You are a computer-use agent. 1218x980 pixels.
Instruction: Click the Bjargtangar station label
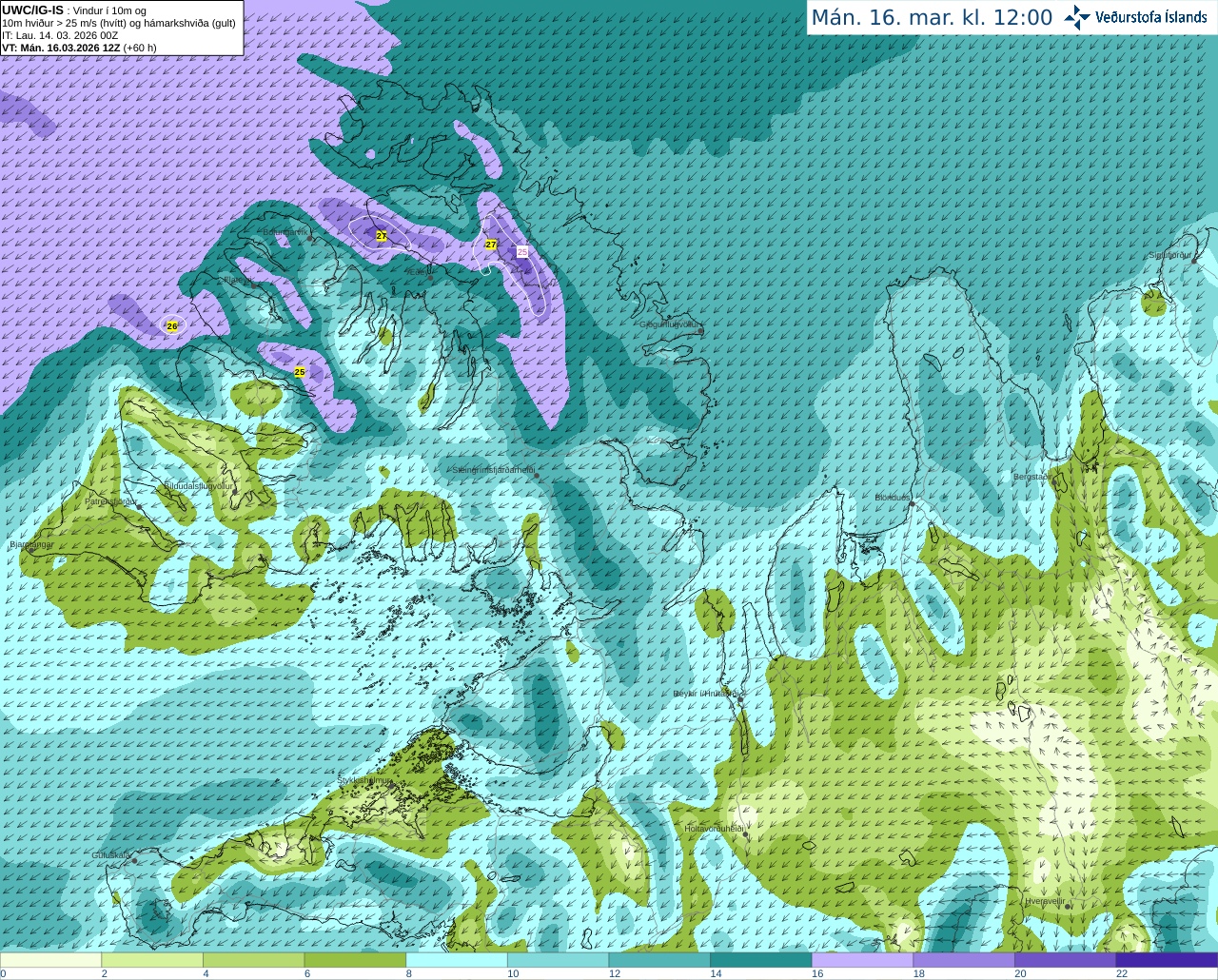click(x=30, y=545)
